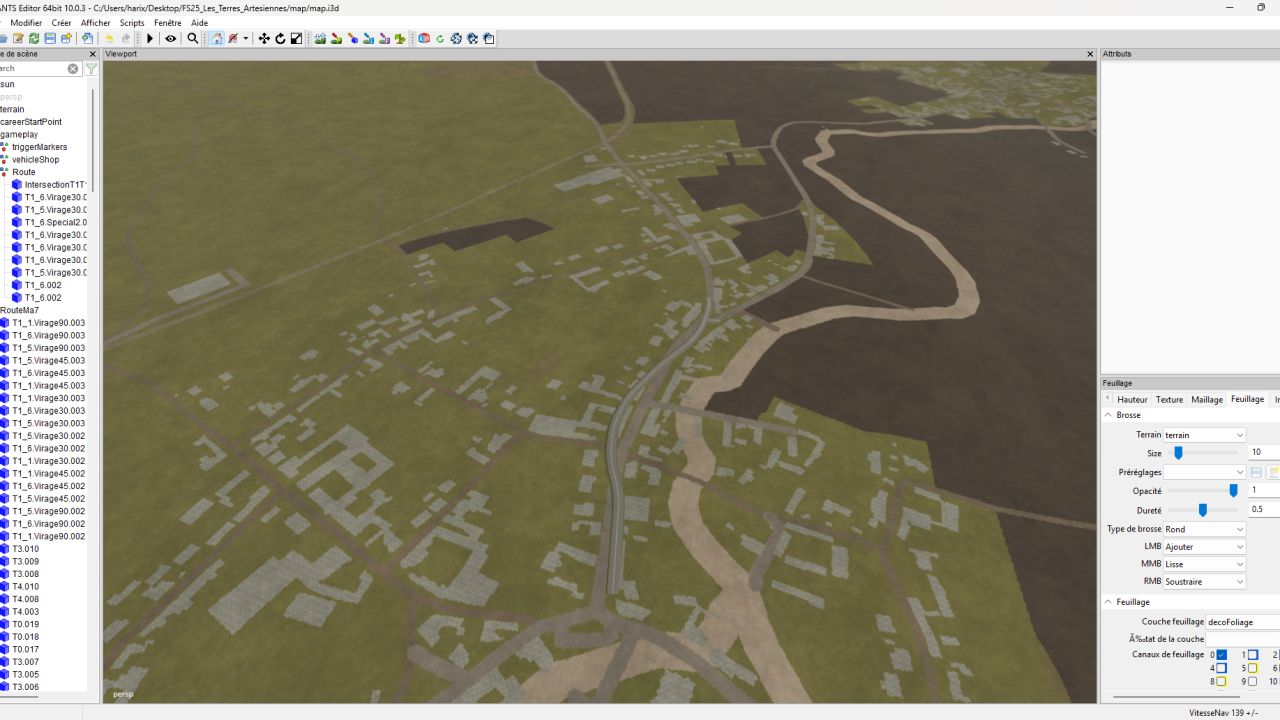1280x720 pixels.
Task: Switch to the Maillage tab
Action: 1207,399
